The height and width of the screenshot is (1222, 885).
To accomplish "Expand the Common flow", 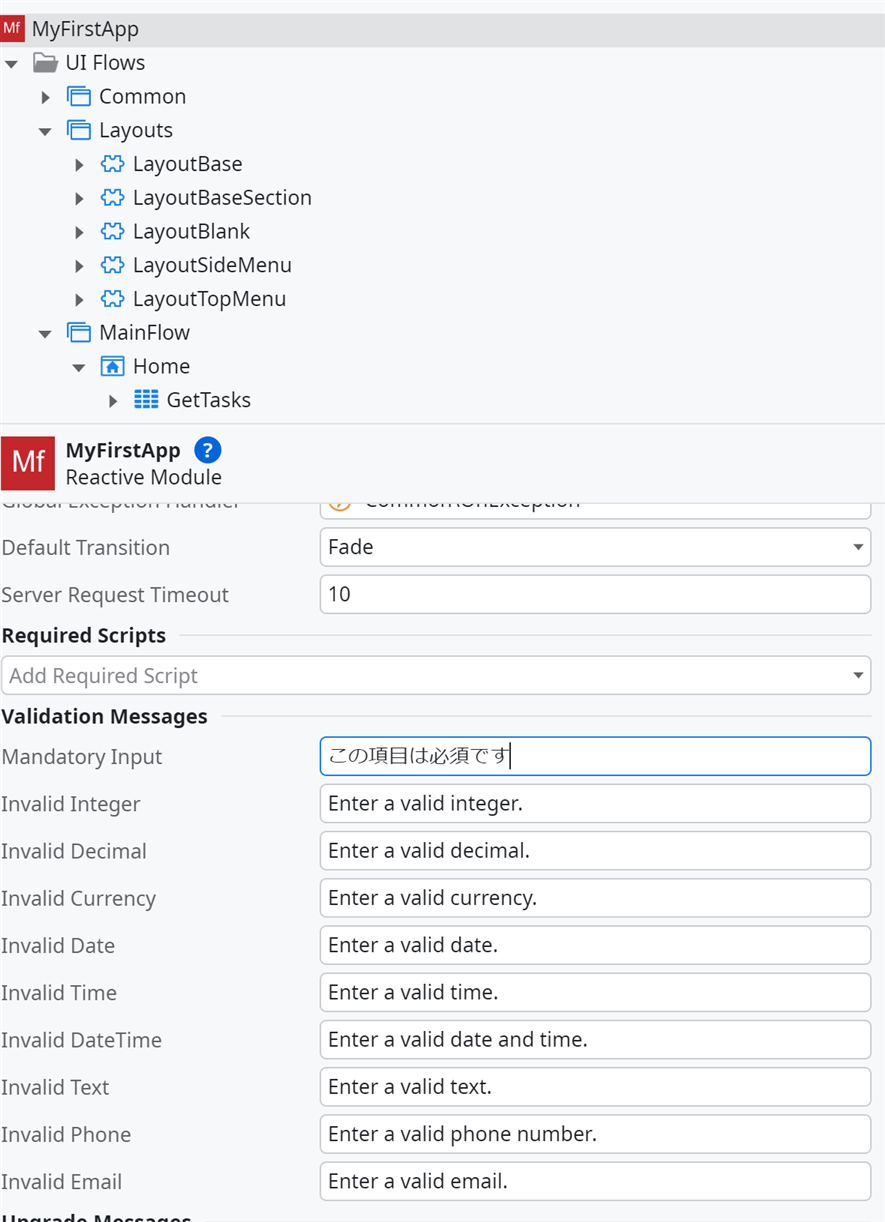I will point(45,97).
